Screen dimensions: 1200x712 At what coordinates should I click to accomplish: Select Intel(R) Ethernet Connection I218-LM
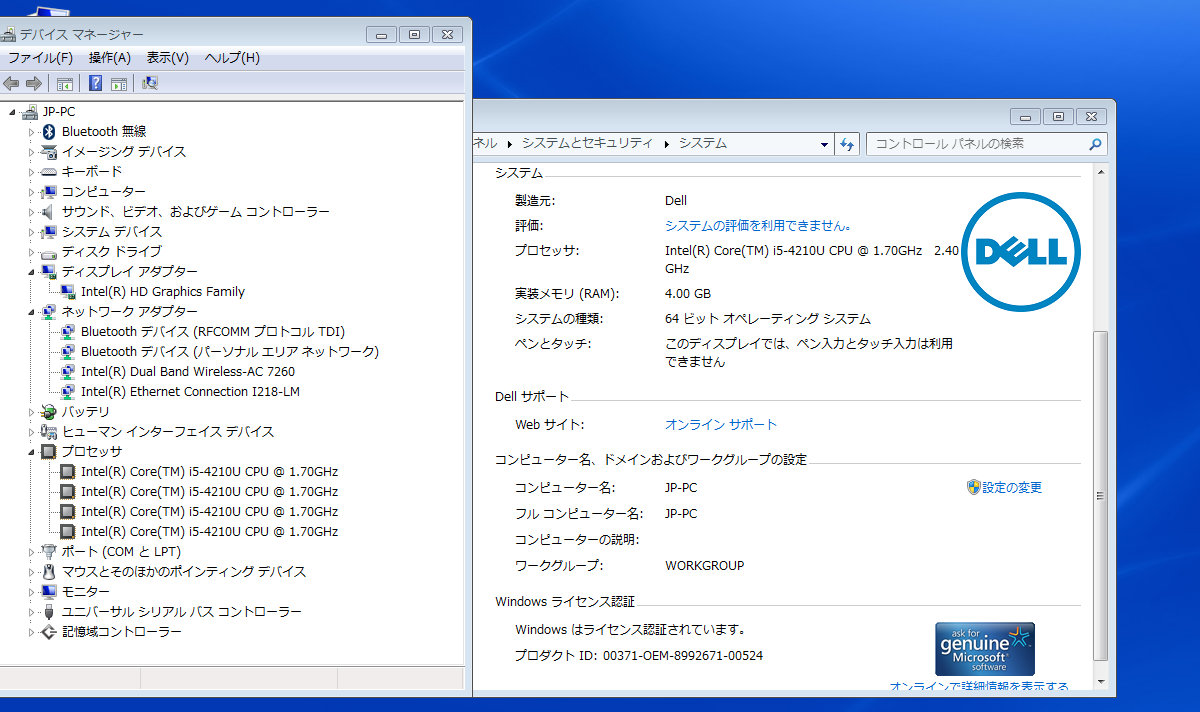(x=191, y=392)
